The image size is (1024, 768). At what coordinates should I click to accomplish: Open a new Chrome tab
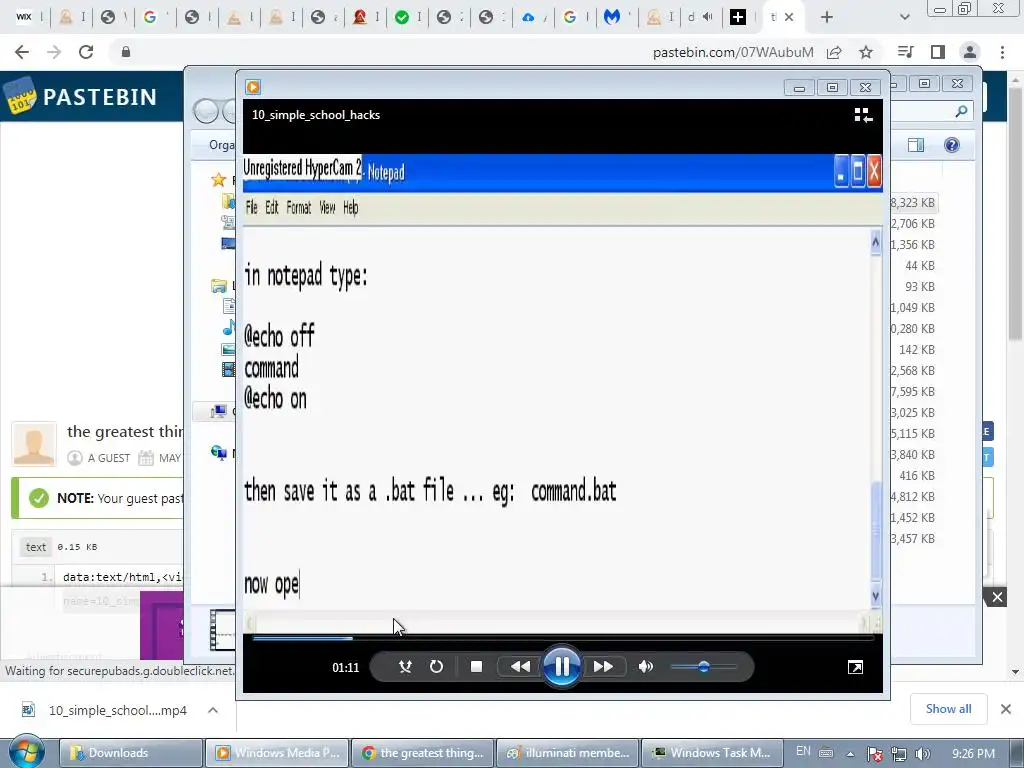827,18
